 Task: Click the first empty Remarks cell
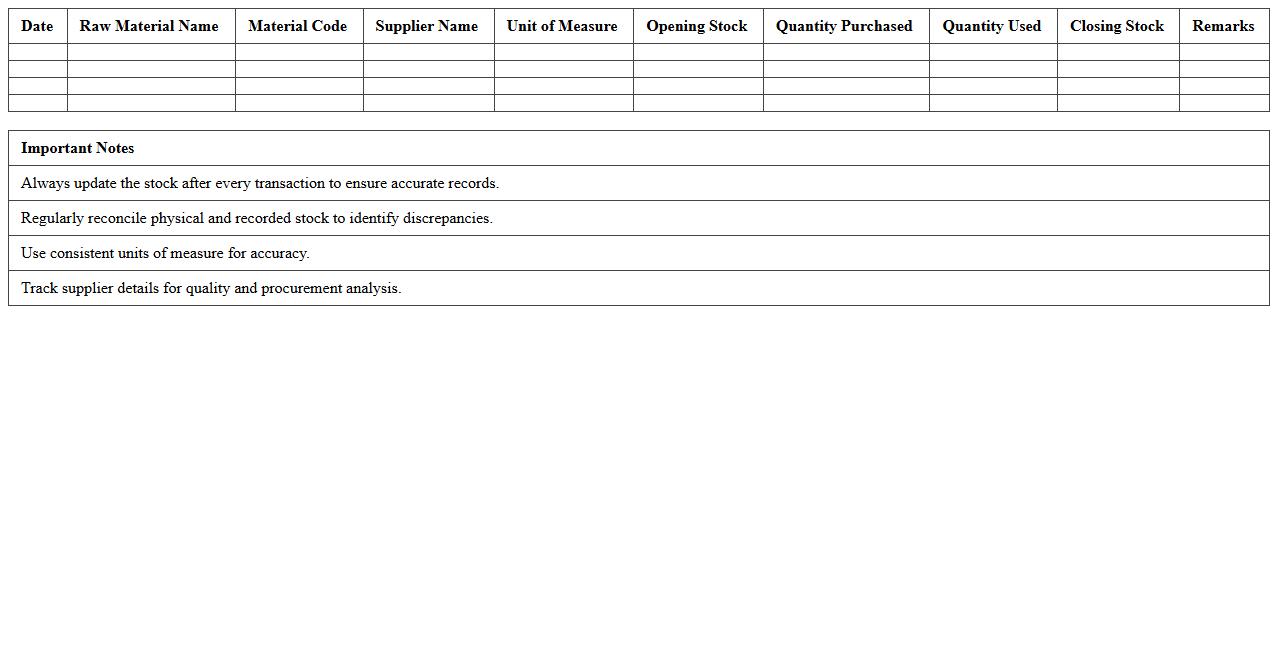click(x=1222, y=51)
